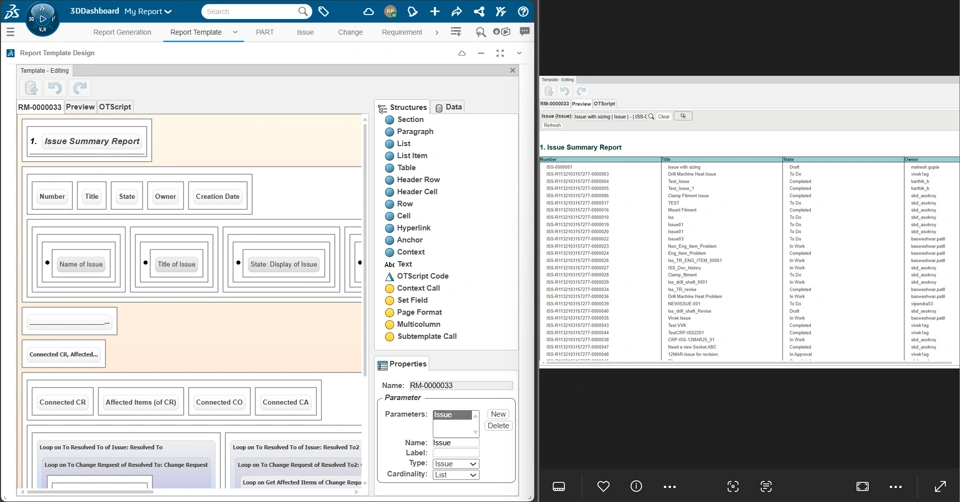This screenshot has height=502, width=960.
Task: Click the Share arrow icon
Action: pyautogui.click(x=457, y=11)
